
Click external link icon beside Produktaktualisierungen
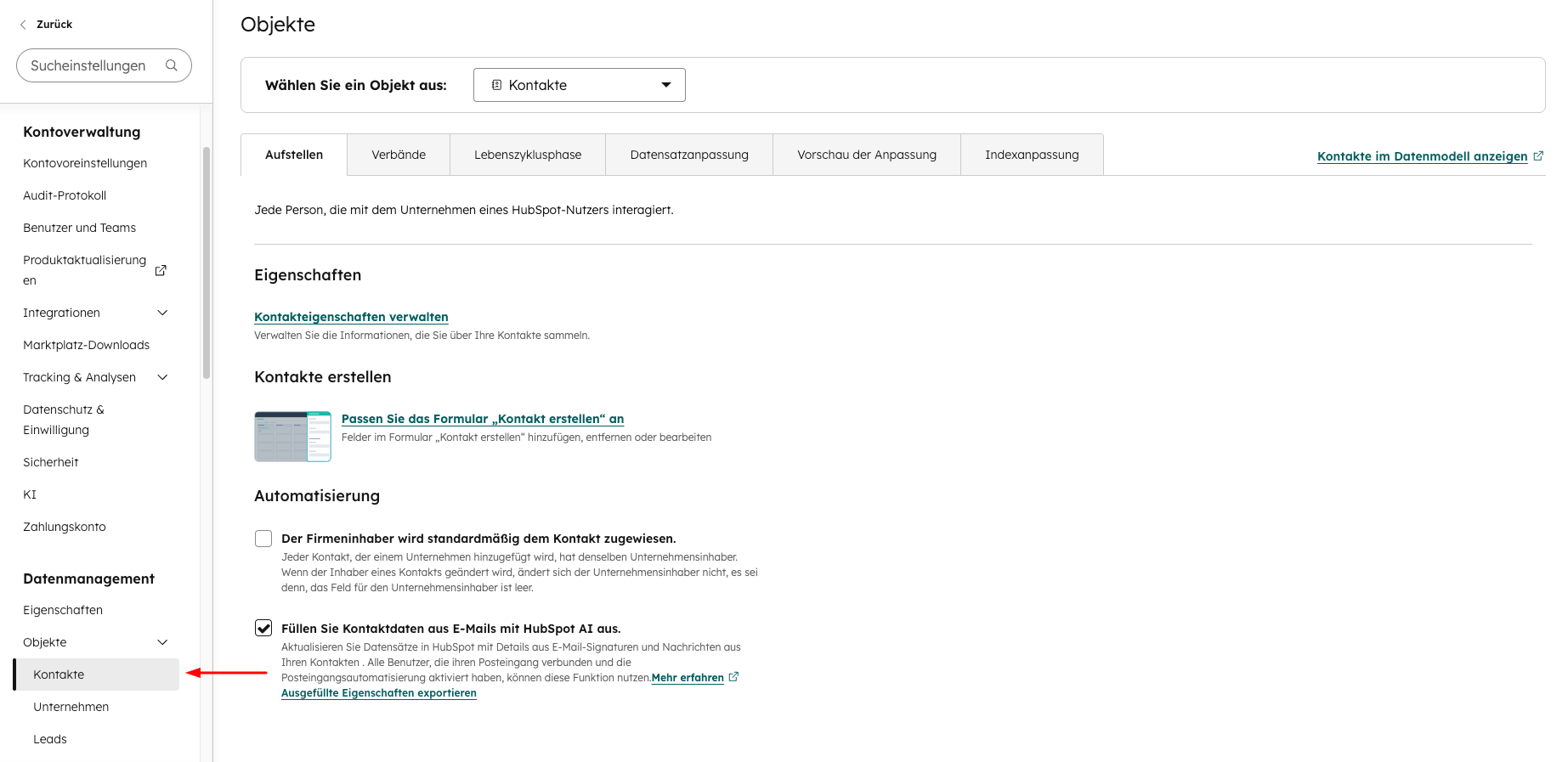tap(161, 270)
